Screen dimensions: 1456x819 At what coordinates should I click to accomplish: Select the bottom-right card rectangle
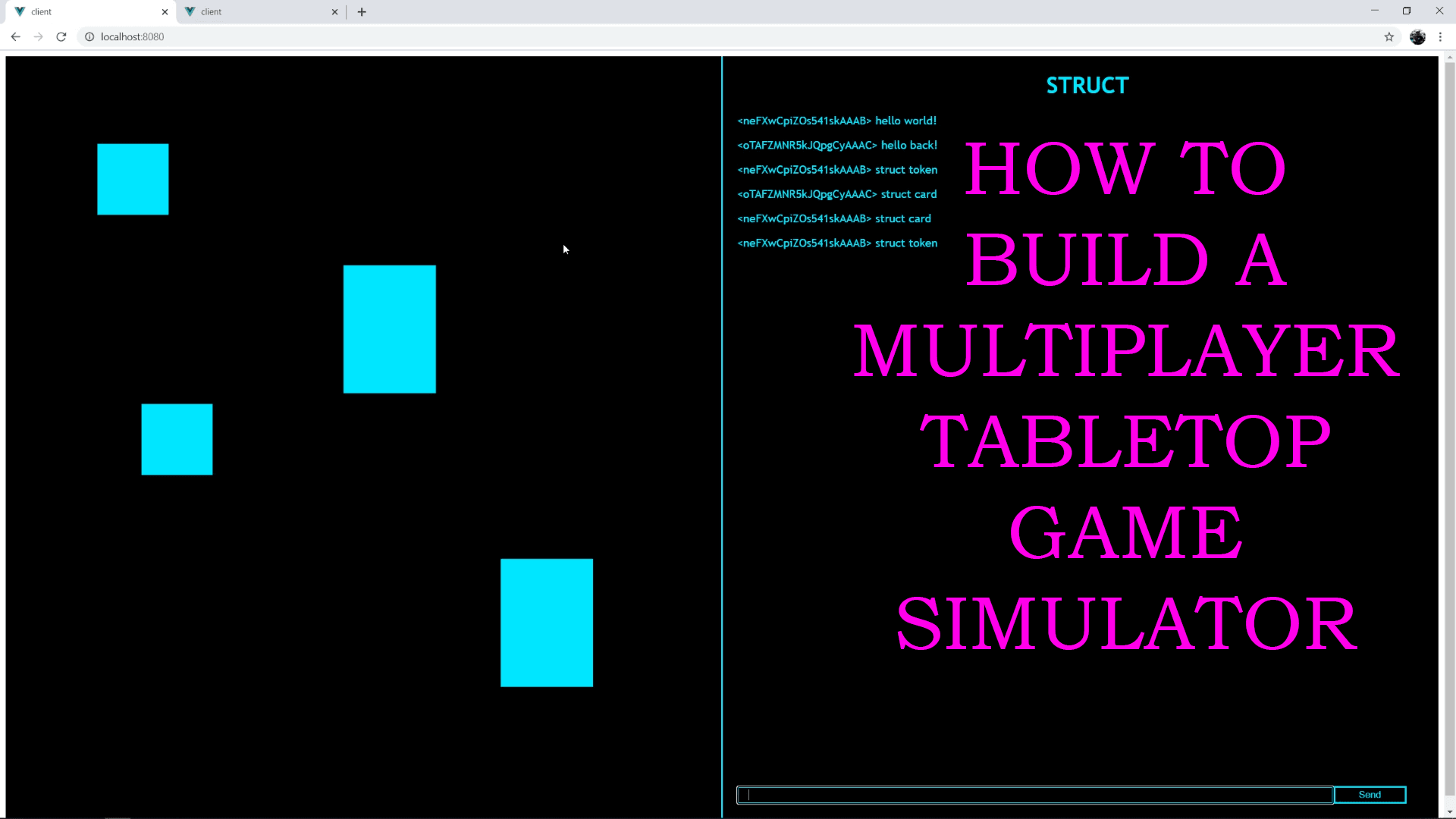point(546,623)
